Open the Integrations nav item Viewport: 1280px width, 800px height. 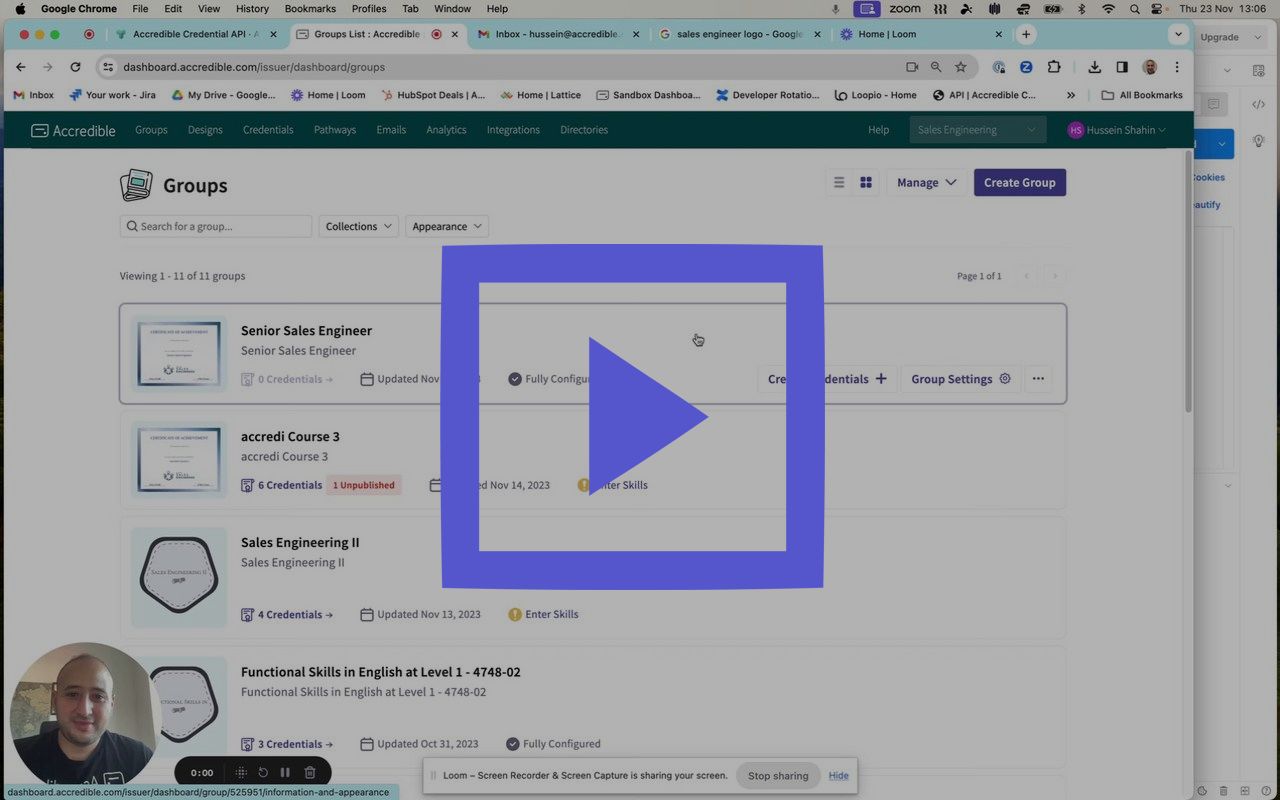(x=513, y=130)
